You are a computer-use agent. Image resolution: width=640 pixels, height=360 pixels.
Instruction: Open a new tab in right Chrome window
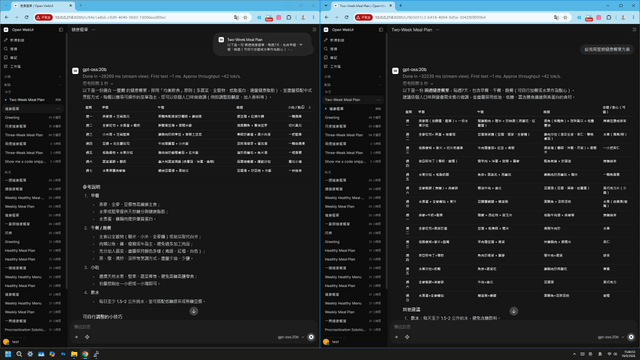click(400, 6)
